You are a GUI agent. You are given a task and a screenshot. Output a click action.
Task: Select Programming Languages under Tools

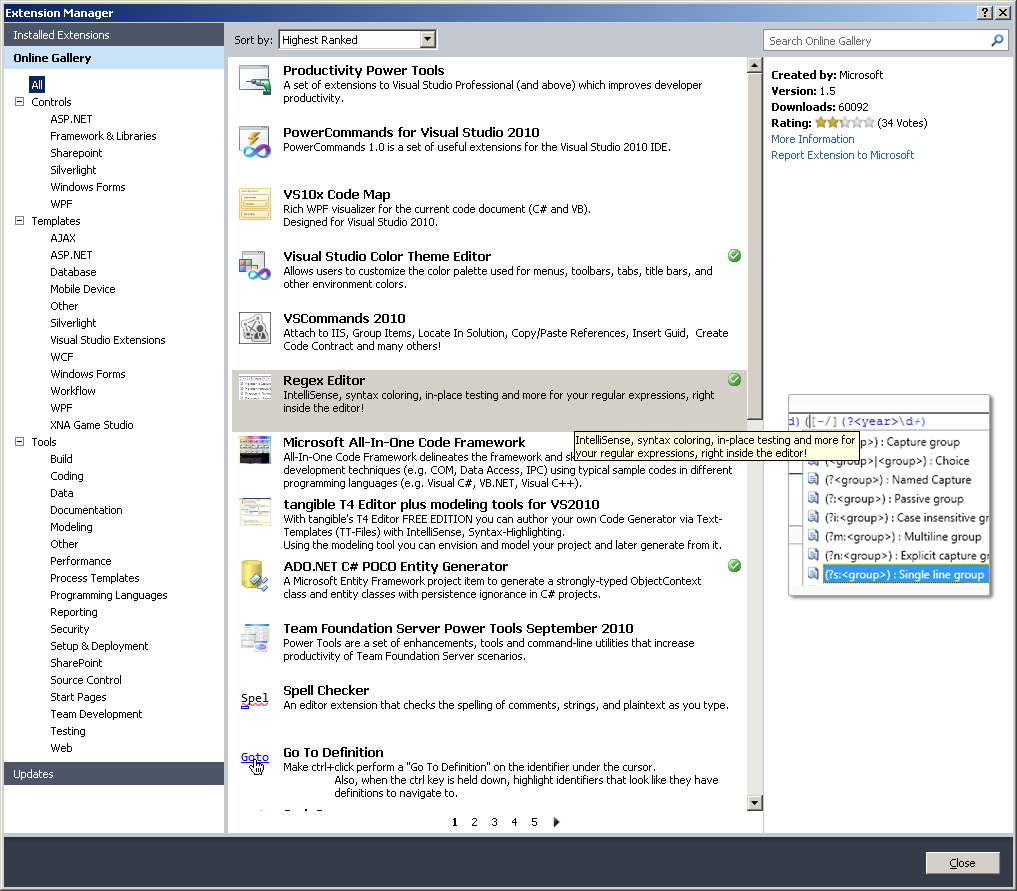pyautogui.click(x=108, y=595)
